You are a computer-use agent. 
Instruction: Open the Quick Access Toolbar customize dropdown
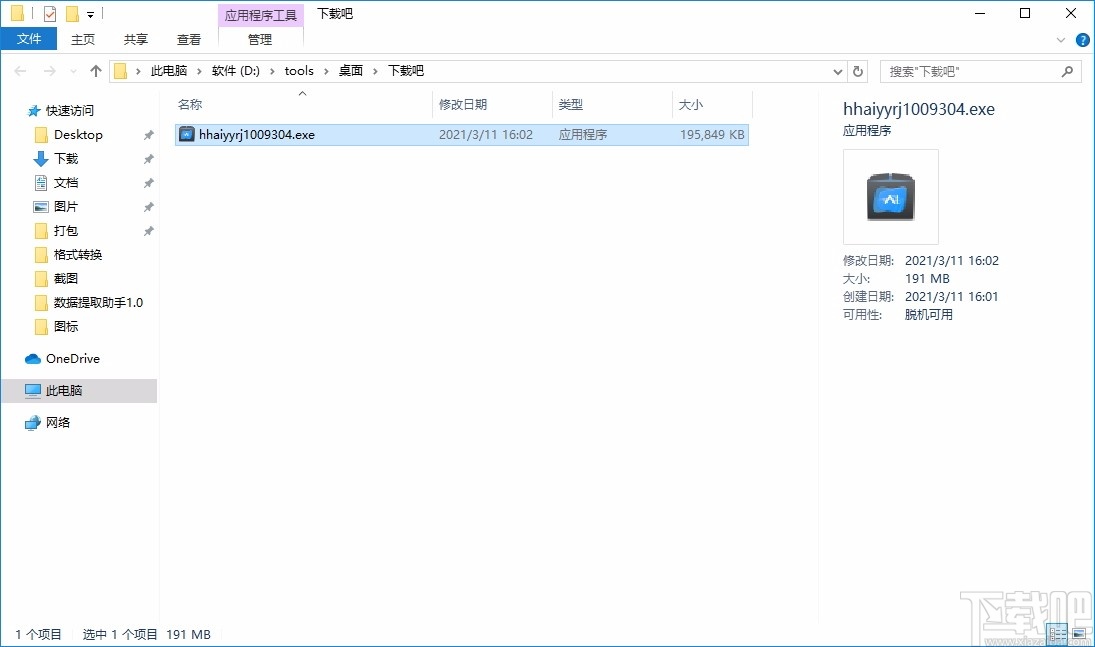coord(90,13)
